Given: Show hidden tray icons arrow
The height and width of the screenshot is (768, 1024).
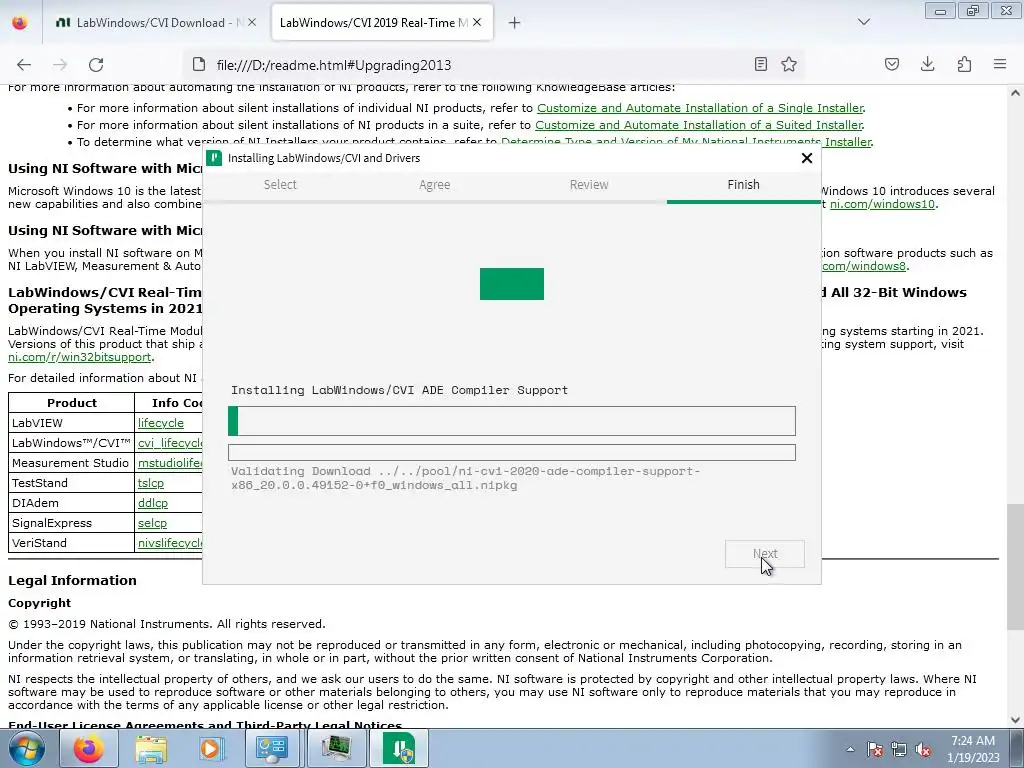Looking at the screenshot, I should pyautogui.click(x=850, y=749).
